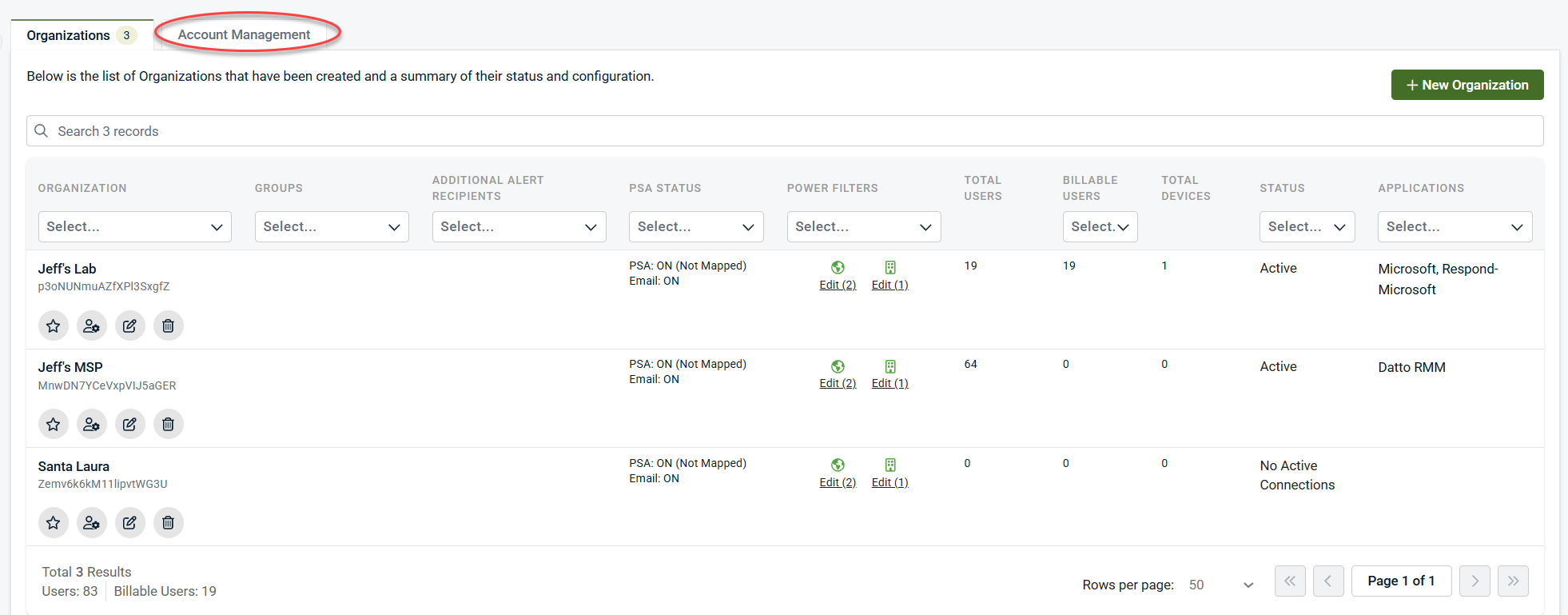Image resolution: width=1568 pixels, height=615 pixels.
Task: Expand the Organization filter dropdown
Action: (x=134, y=227)
